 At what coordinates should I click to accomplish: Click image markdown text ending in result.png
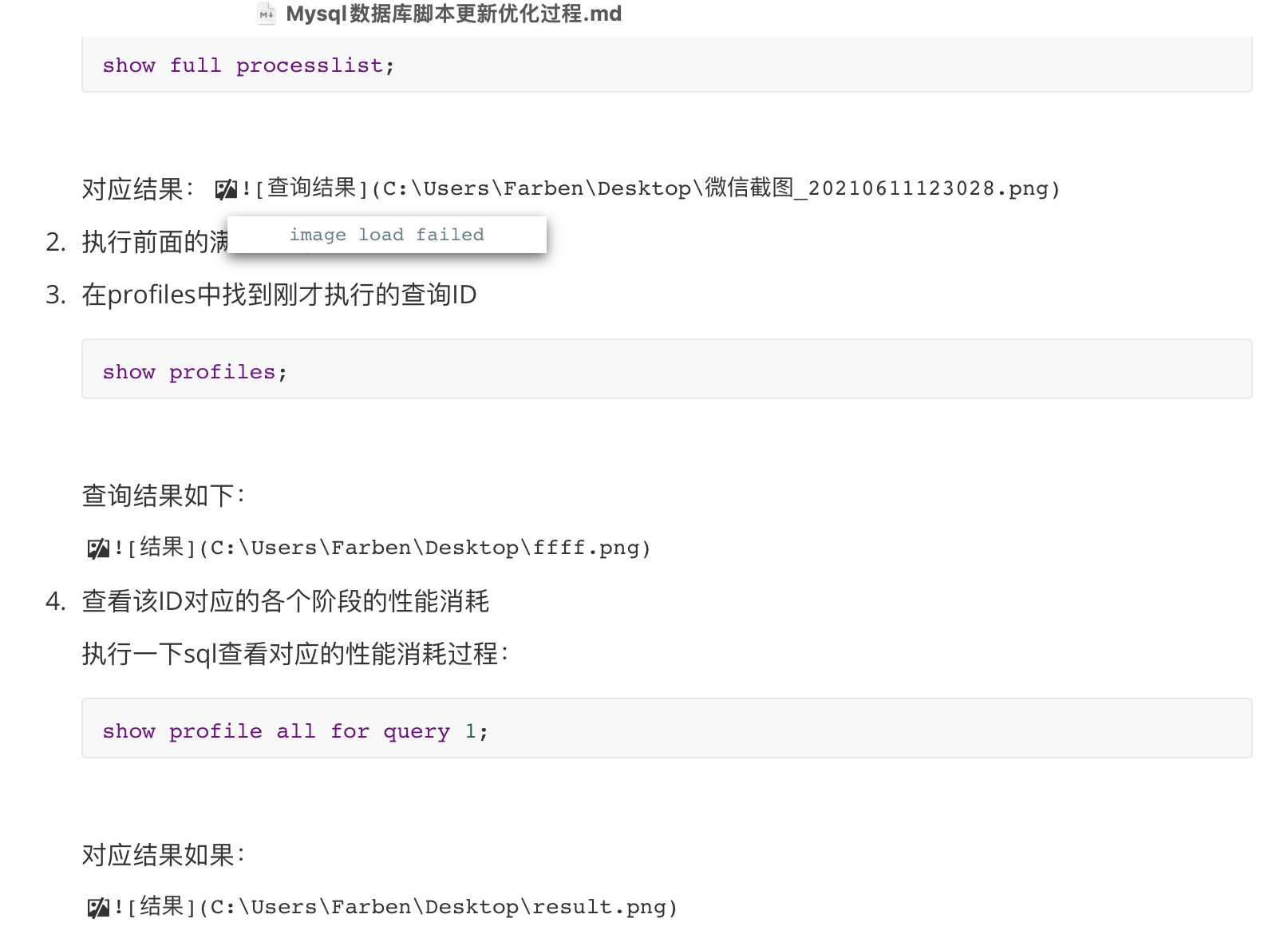pos(396,907)
